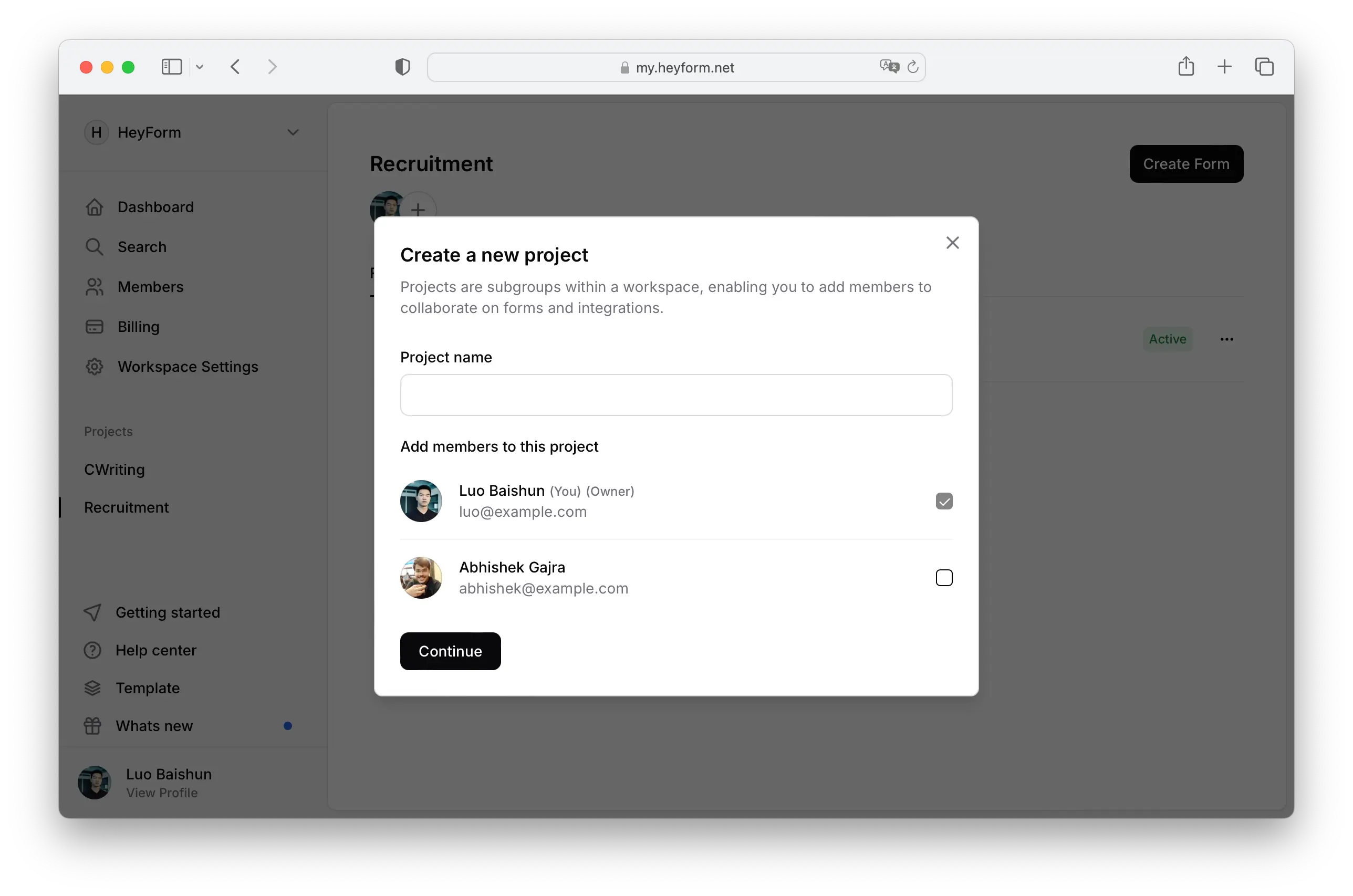Click Create Form button top right
Image resolution: width=1353 pixels, height=896 pixels.
coord(1187,163)
